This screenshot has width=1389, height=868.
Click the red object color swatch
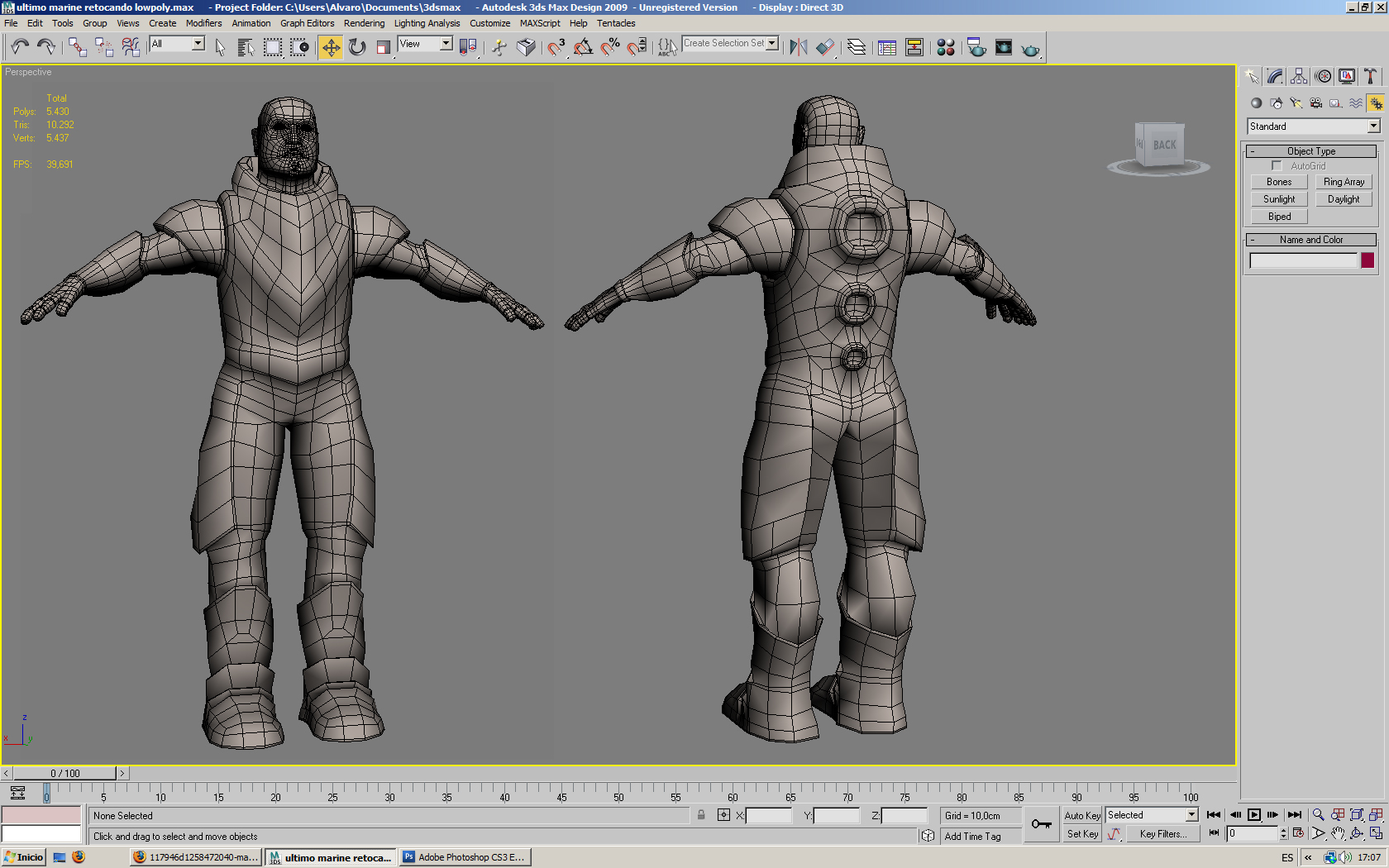tap(1368, 260)
